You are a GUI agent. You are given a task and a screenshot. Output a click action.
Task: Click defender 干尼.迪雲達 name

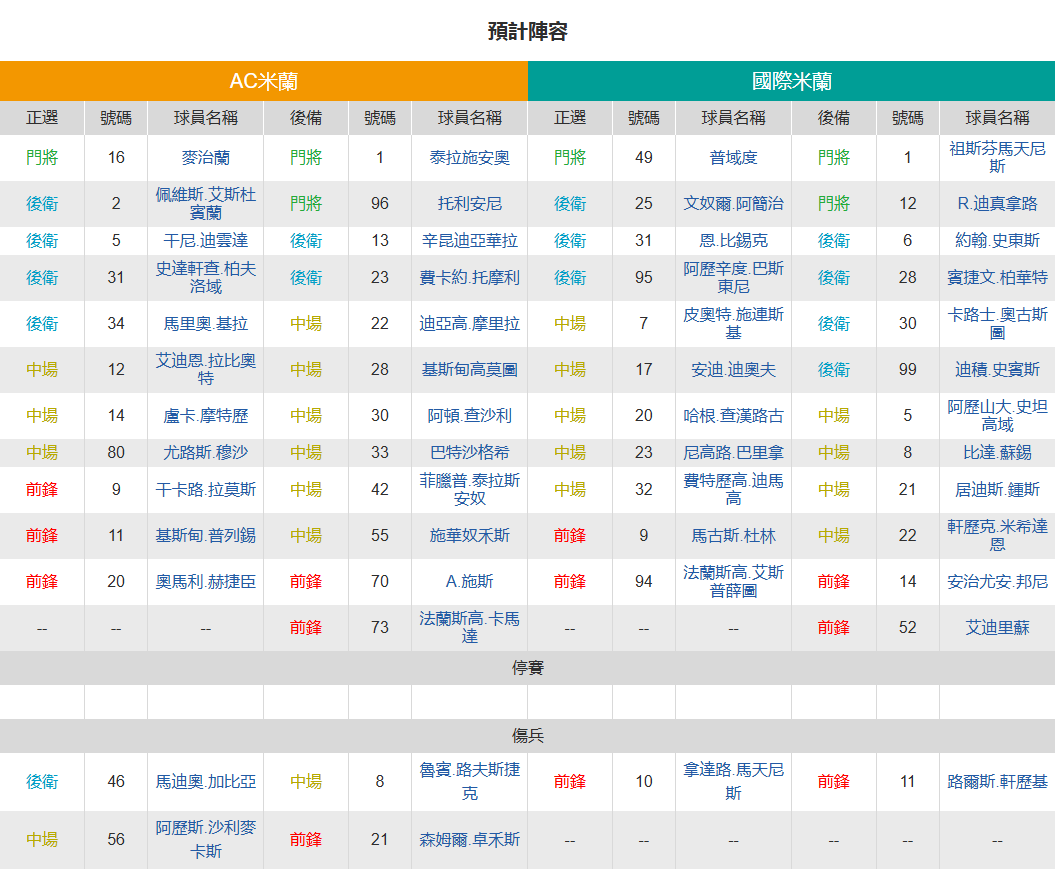click(x=205, y=240)
